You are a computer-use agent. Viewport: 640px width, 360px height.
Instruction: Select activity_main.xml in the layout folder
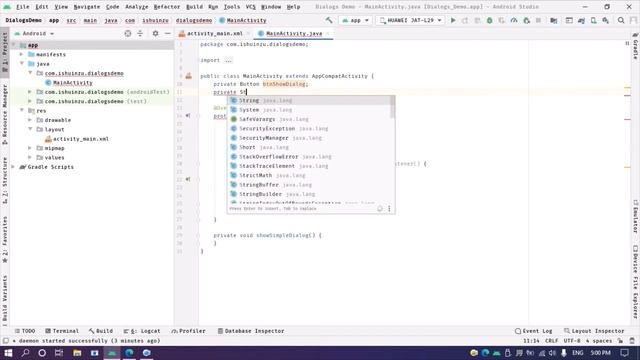[x=81, y=139]
